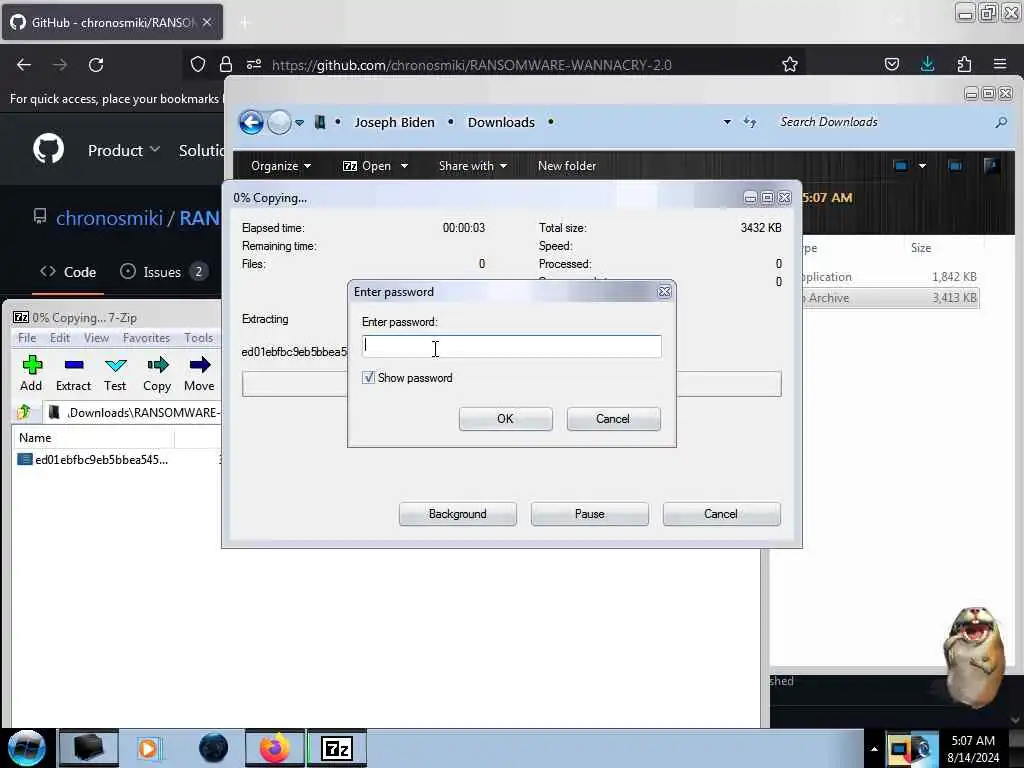Click the site padlock icon
Image resolution: width=1024 pixels, height=768 pixels.
pyautogui.click(x=226, y=64)
